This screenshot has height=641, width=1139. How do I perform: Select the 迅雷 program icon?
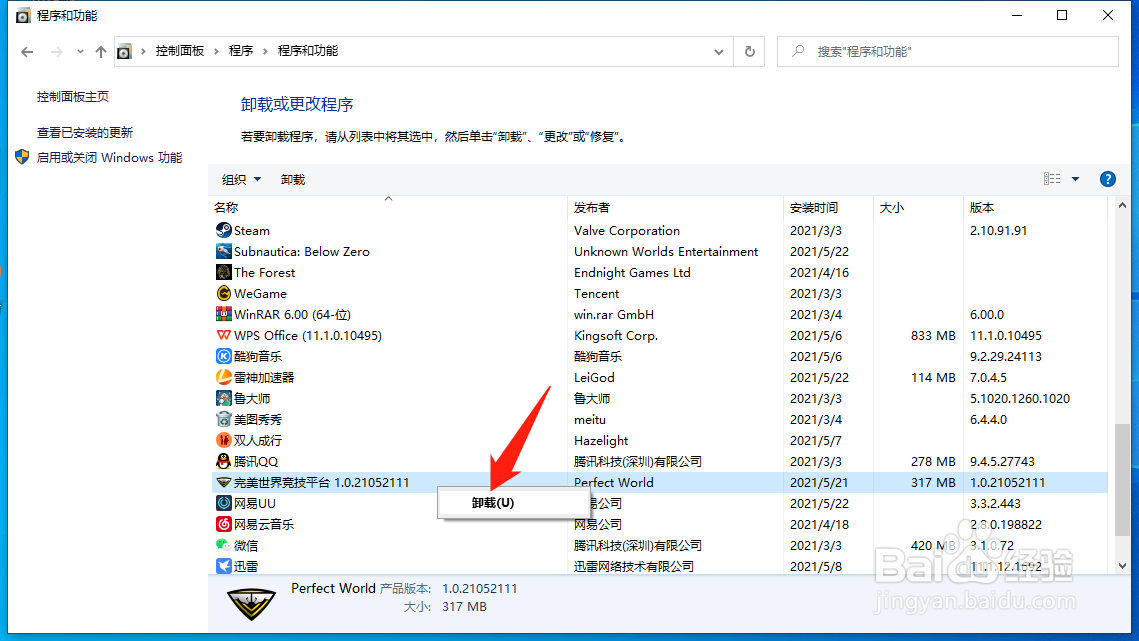[x=222, y=566]
